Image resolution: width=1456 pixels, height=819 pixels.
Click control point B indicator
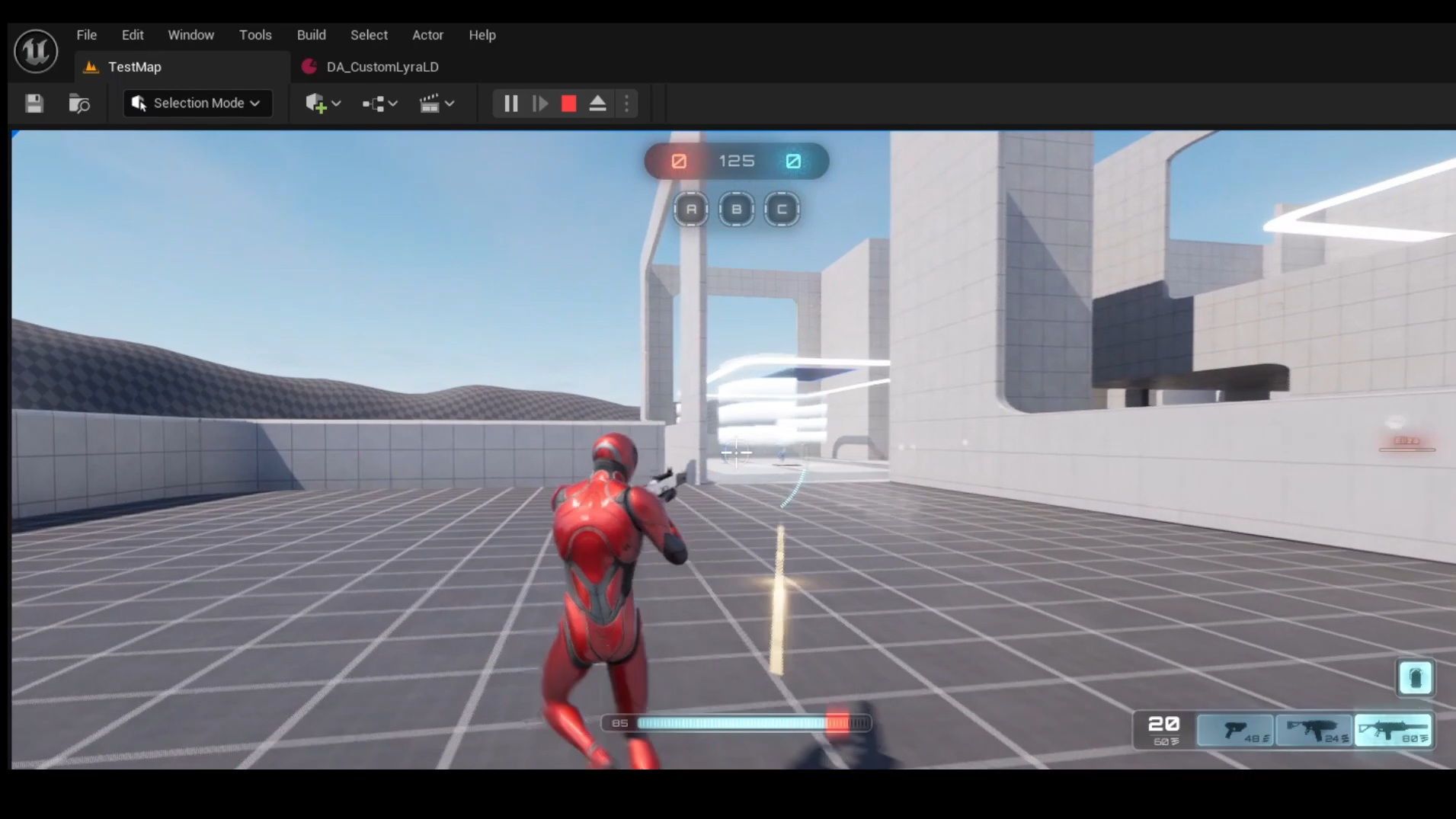(736, 210)
